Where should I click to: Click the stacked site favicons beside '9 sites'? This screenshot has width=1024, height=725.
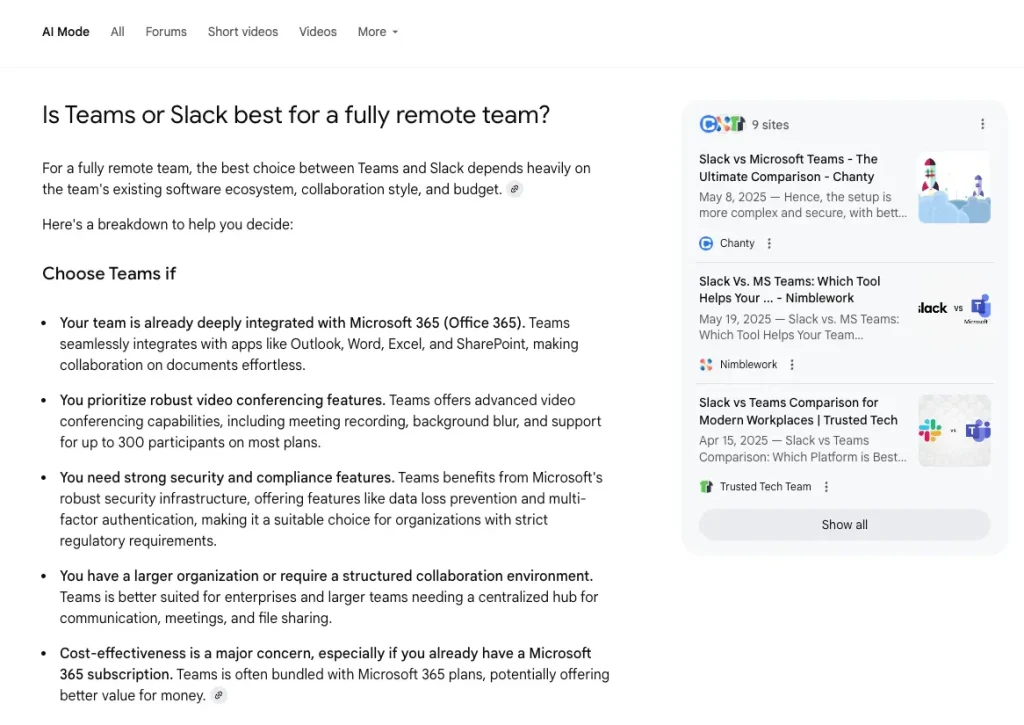(722, 124)
